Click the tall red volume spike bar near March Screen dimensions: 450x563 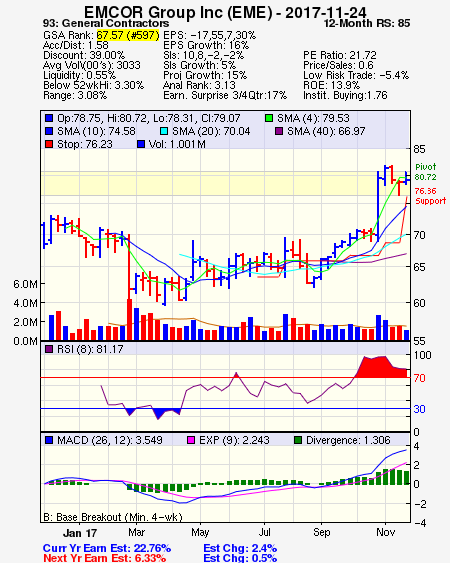130,320
